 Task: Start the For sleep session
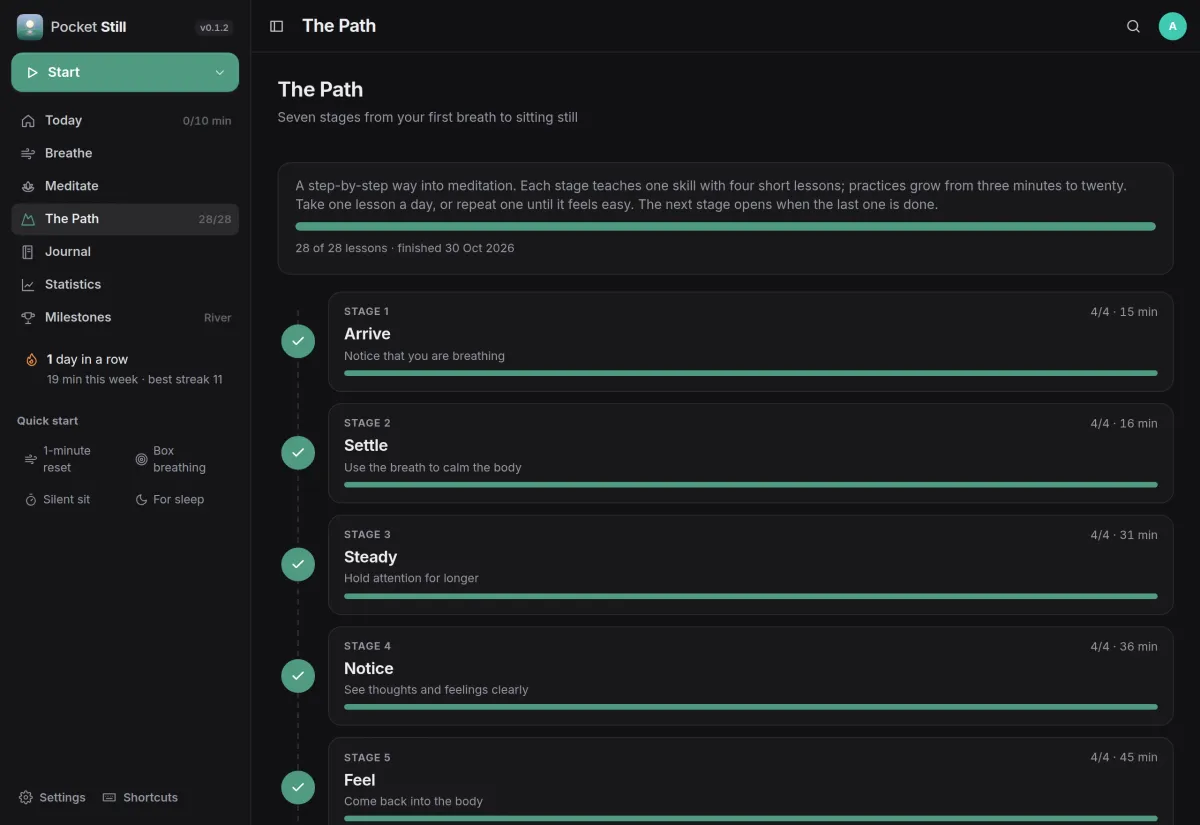(181, 500)
